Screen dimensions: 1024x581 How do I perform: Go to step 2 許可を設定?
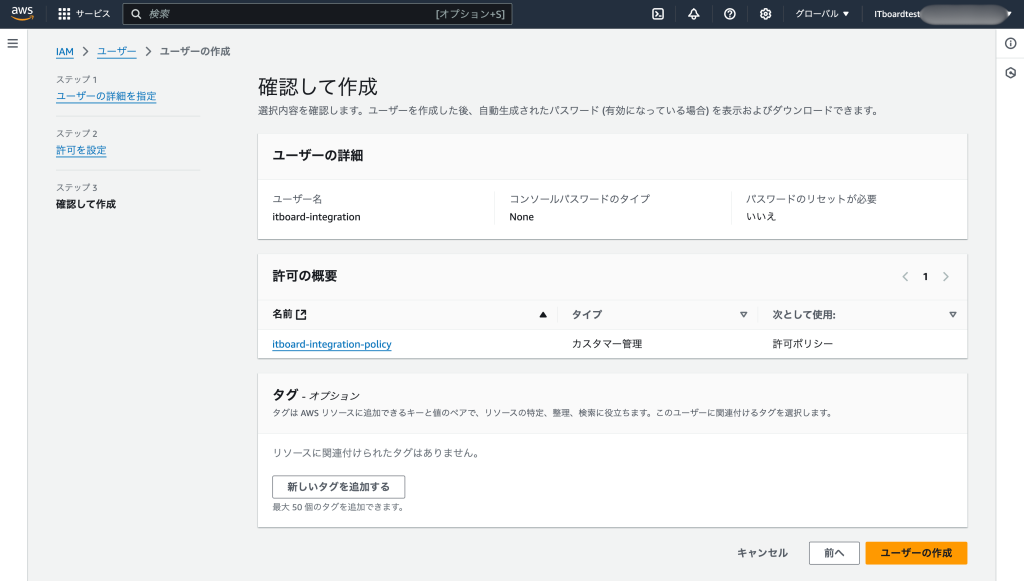(81, 150)
